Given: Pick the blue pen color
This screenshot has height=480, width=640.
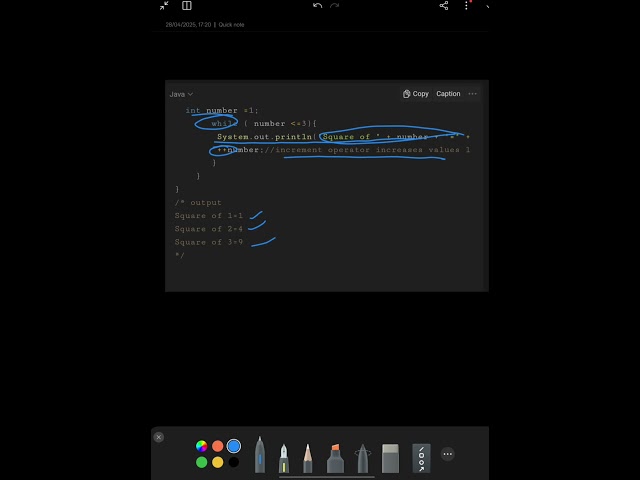Looking at the screenshot, I should 234,446.
